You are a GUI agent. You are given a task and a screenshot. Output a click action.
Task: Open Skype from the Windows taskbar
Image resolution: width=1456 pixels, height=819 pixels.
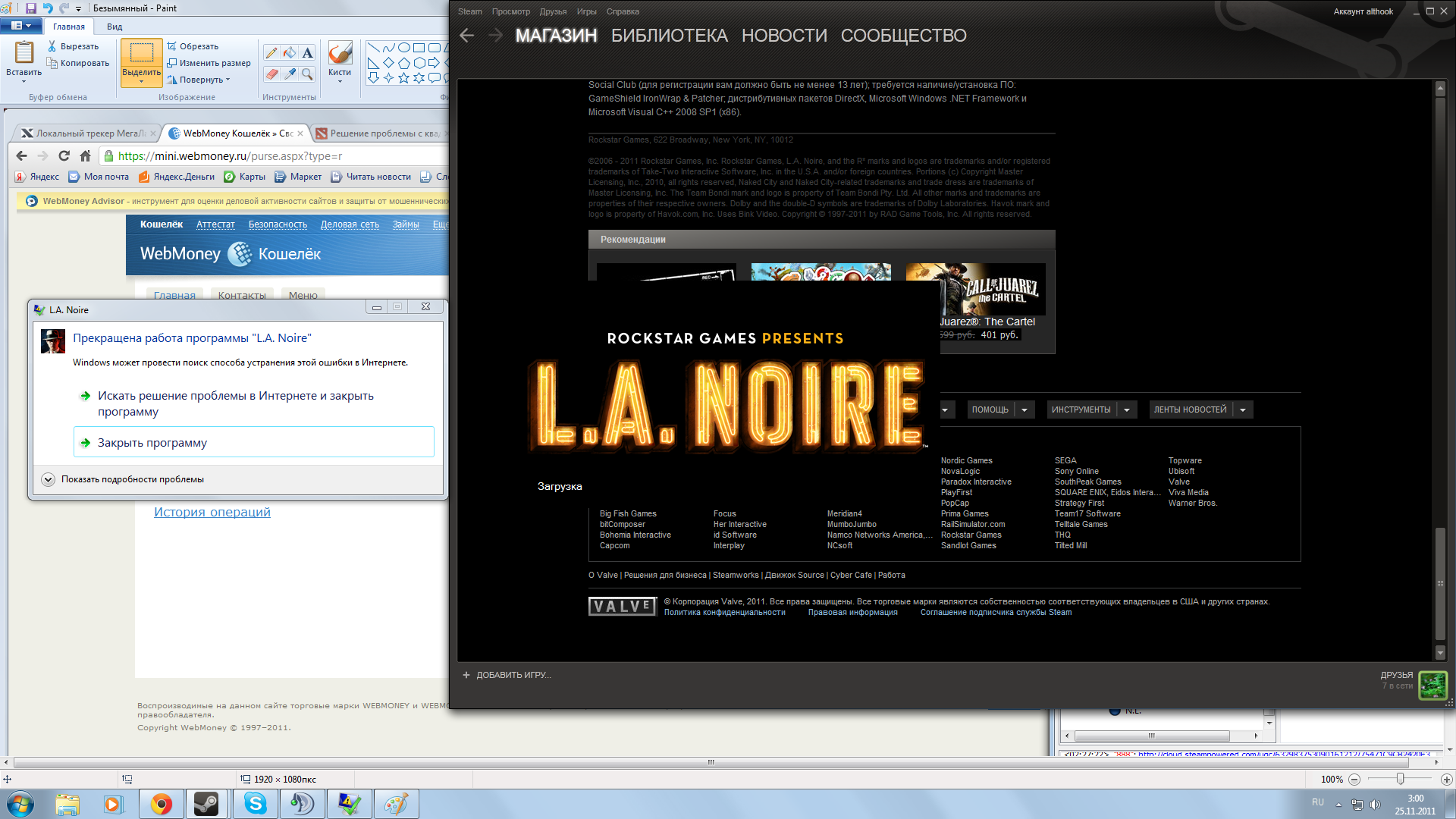pyautogui.click(x=256, y=804)
